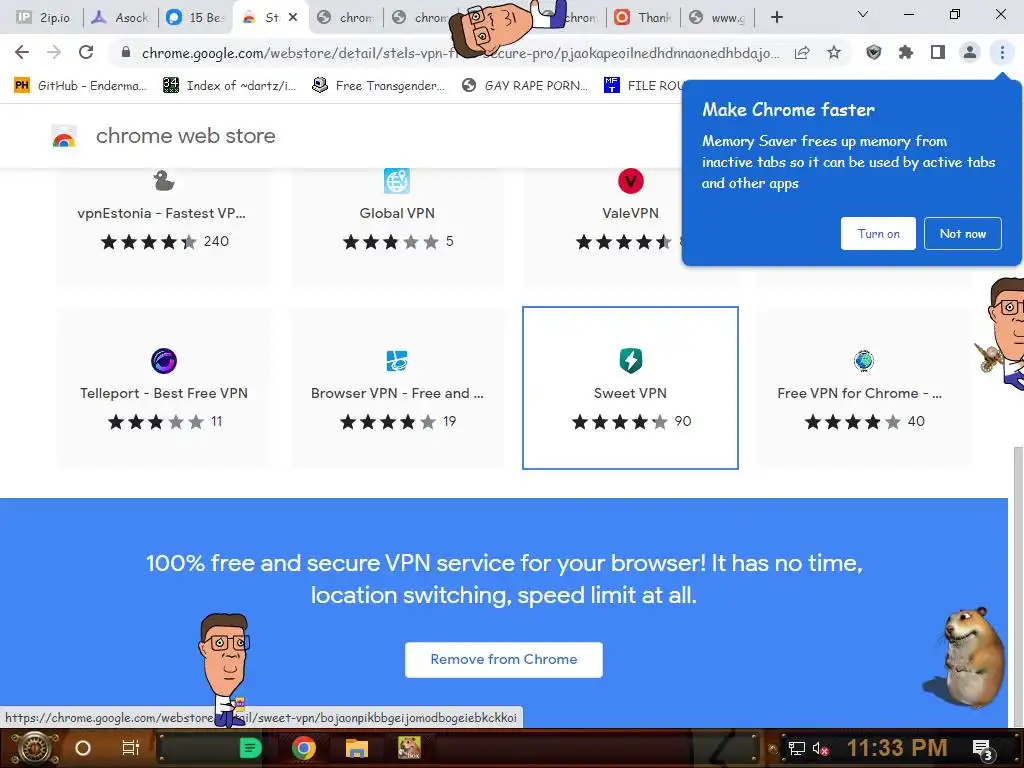
Task: Open Chrome's three-dot menu
Action: (1002, 52)
